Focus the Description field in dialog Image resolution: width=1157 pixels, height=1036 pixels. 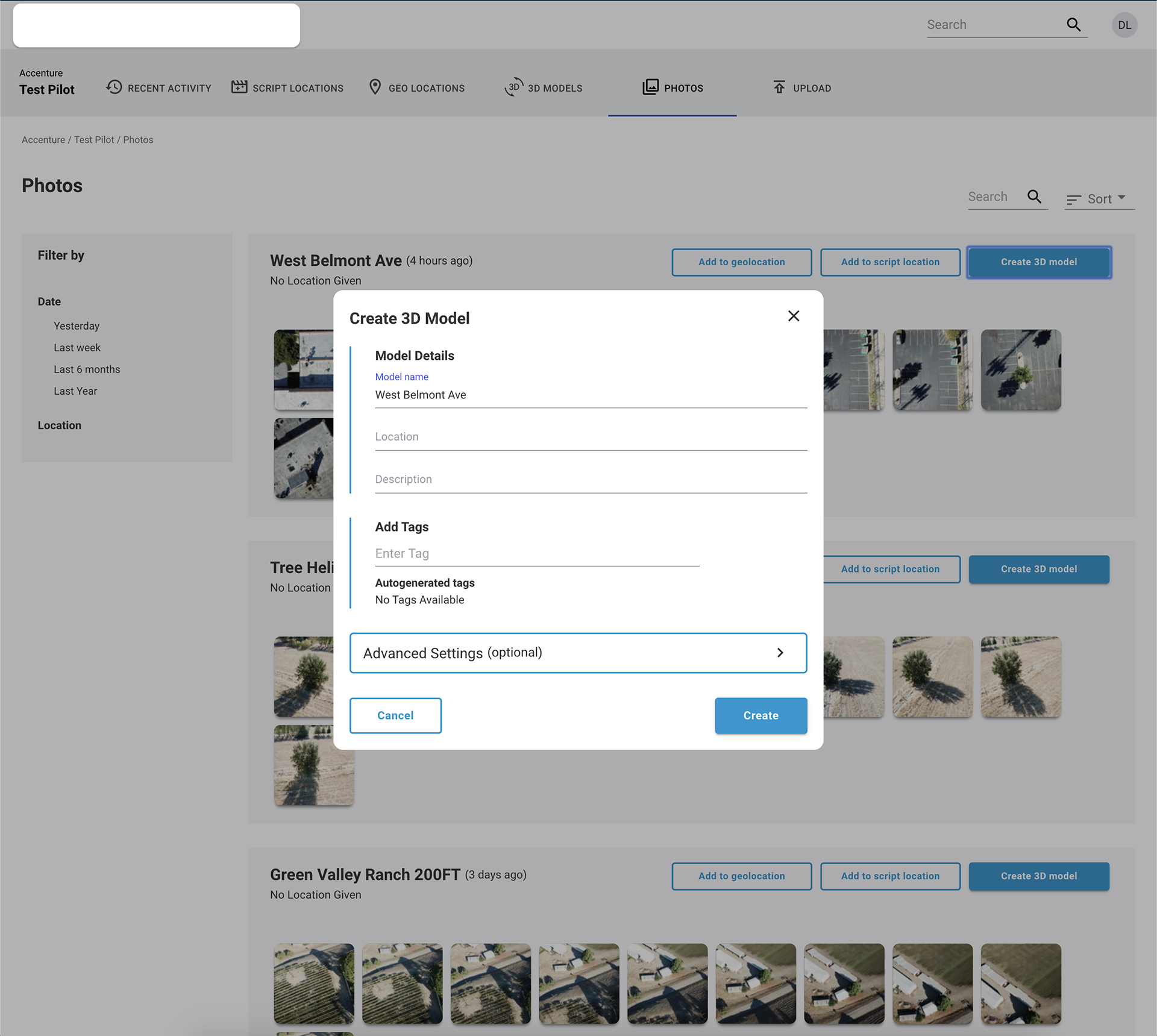[x=591, y=480]
